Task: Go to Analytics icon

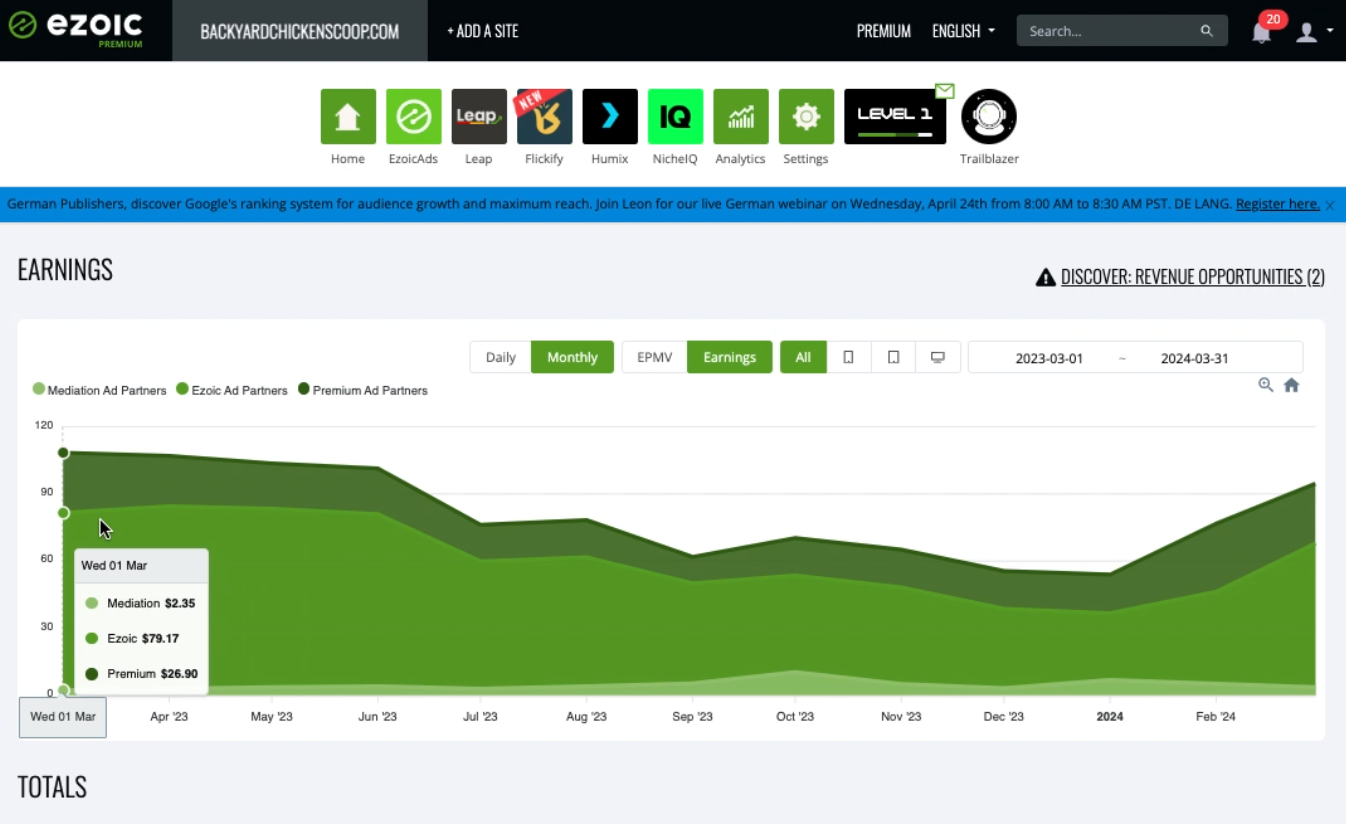Action: pyautogui.click(x=741, y=117)
